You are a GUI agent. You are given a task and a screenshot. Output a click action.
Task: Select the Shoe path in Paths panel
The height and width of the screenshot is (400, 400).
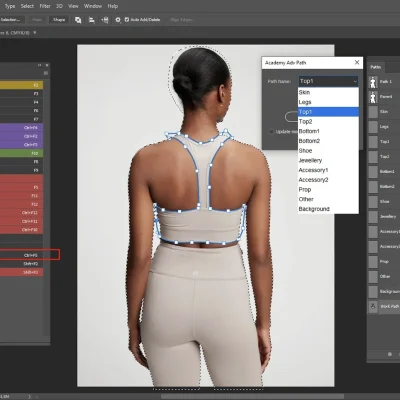click(x=384, y=201)
